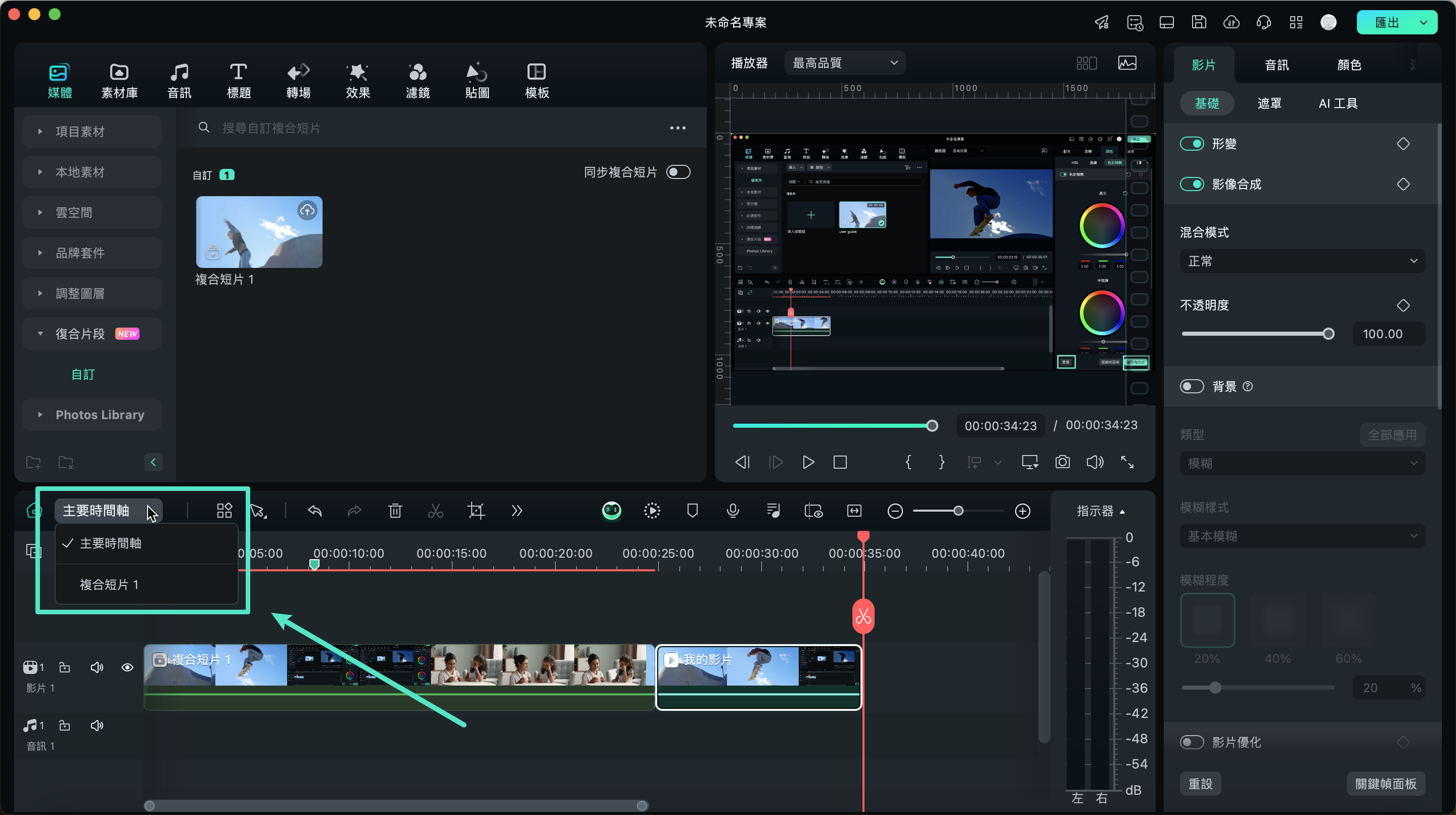
Task: Click the 不透明度 opacity slider handle
Action: click(1328, 334)
